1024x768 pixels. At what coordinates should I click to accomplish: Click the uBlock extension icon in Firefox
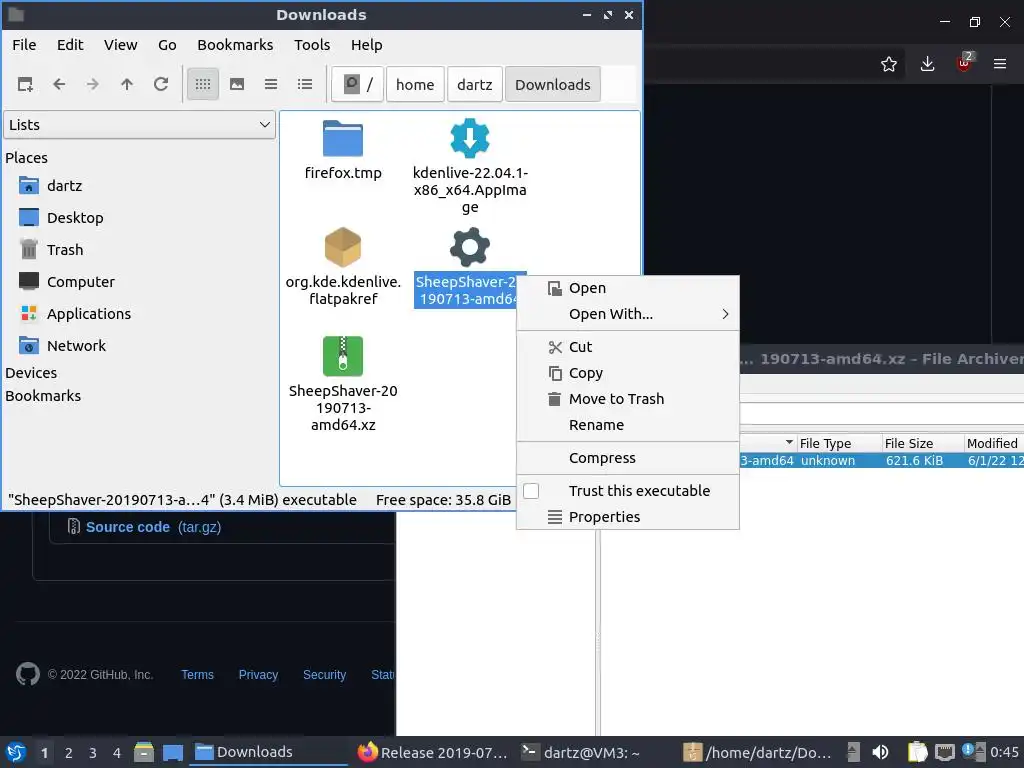click(965, 63)
